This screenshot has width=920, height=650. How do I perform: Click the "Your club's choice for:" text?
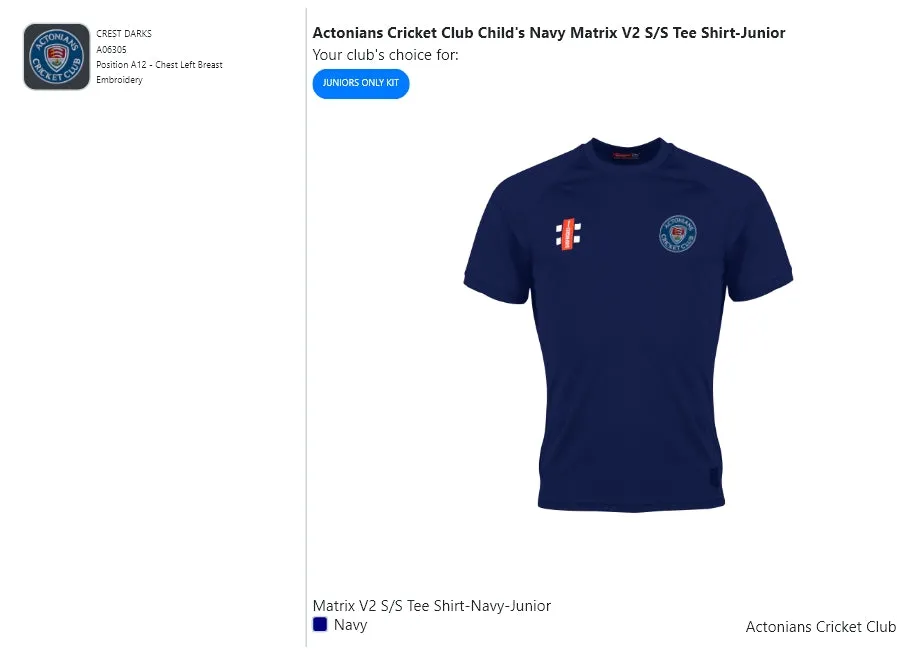click(386, 55)
